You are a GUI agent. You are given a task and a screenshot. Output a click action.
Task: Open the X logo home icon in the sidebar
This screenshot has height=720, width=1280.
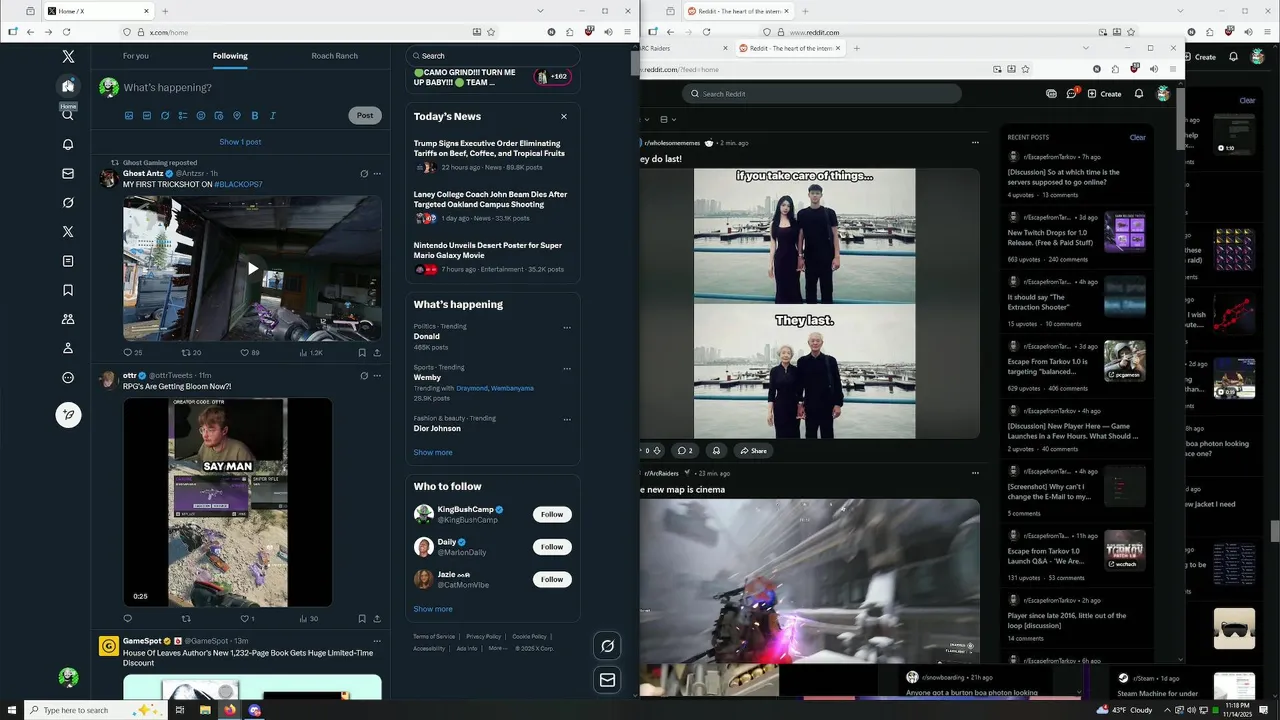[x=68, y=57]
